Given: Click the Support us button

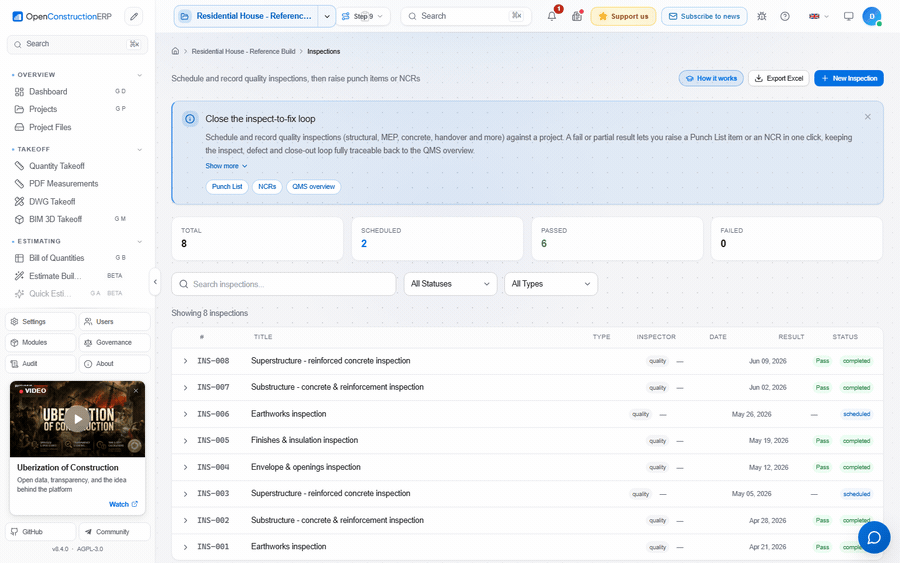Looking at the screenshot, I should click(x=623, y=16).
